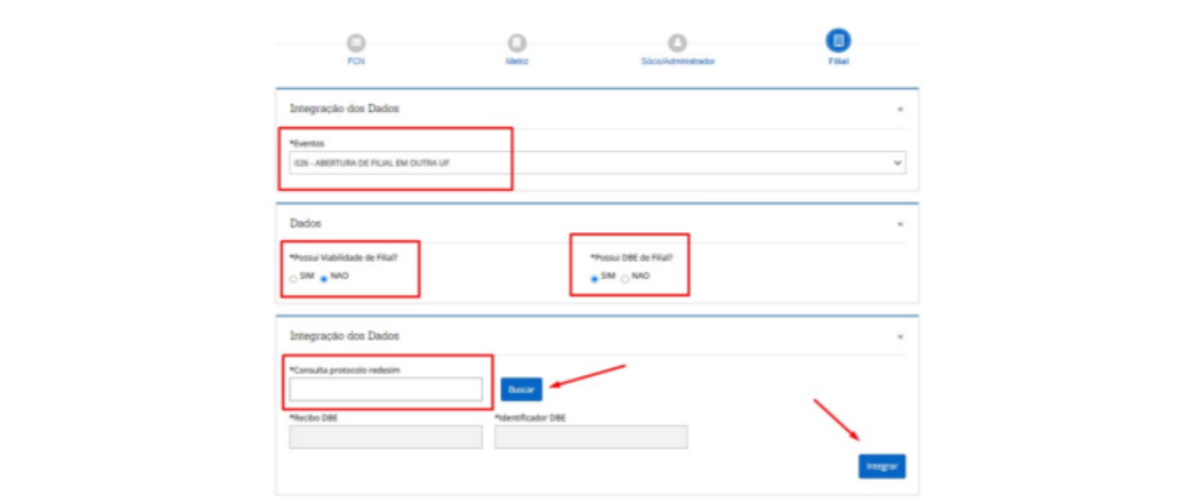
Task: Collapse the top Integração dos Dados panel
Action: coord(900,108)
